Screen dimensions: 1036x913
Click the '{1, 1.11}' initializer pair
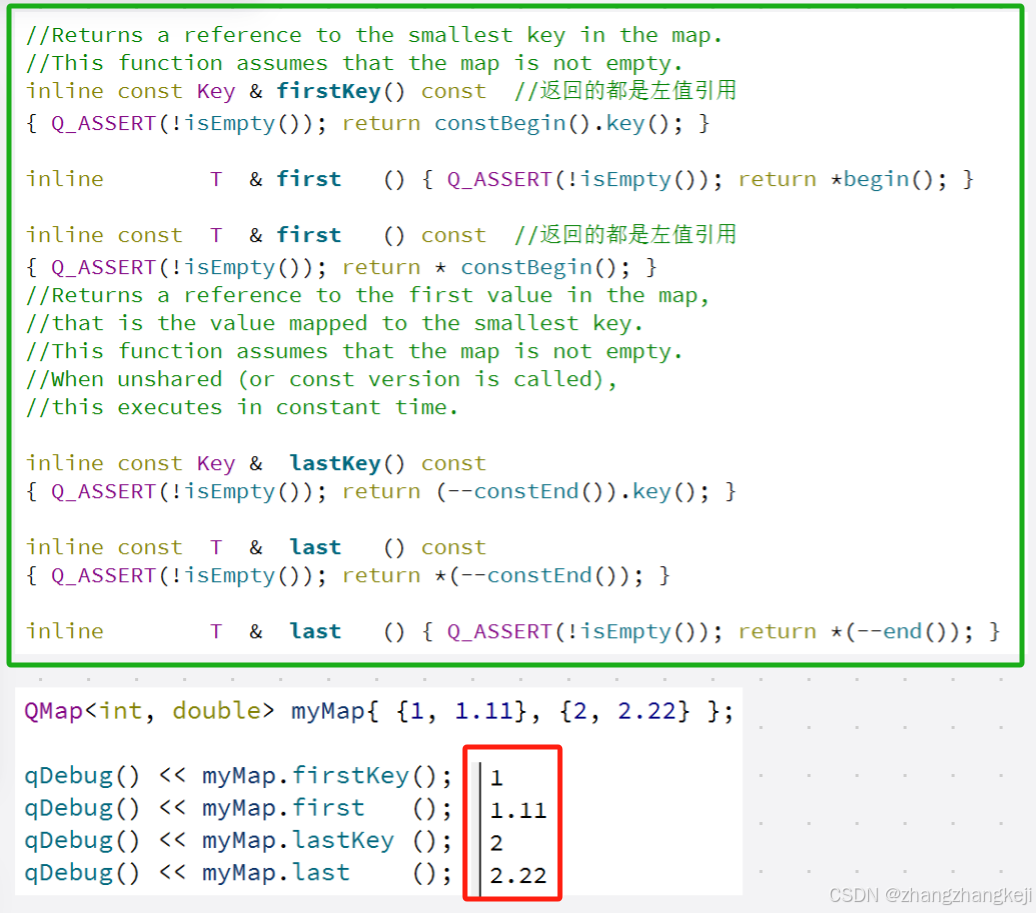tap(461, 712)
